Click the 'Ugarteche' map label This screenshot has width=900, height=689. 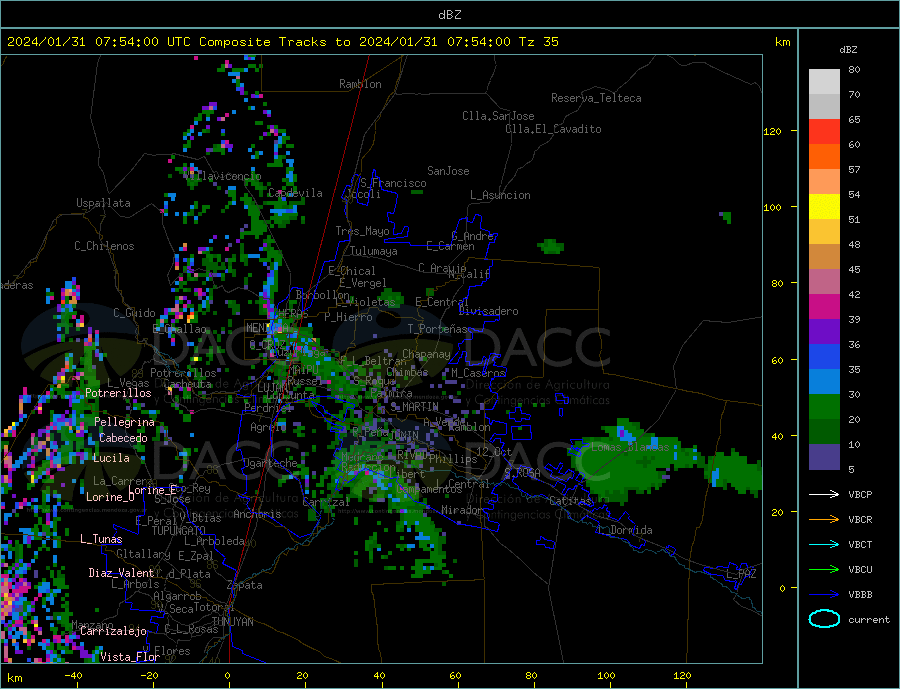(271, 463)
